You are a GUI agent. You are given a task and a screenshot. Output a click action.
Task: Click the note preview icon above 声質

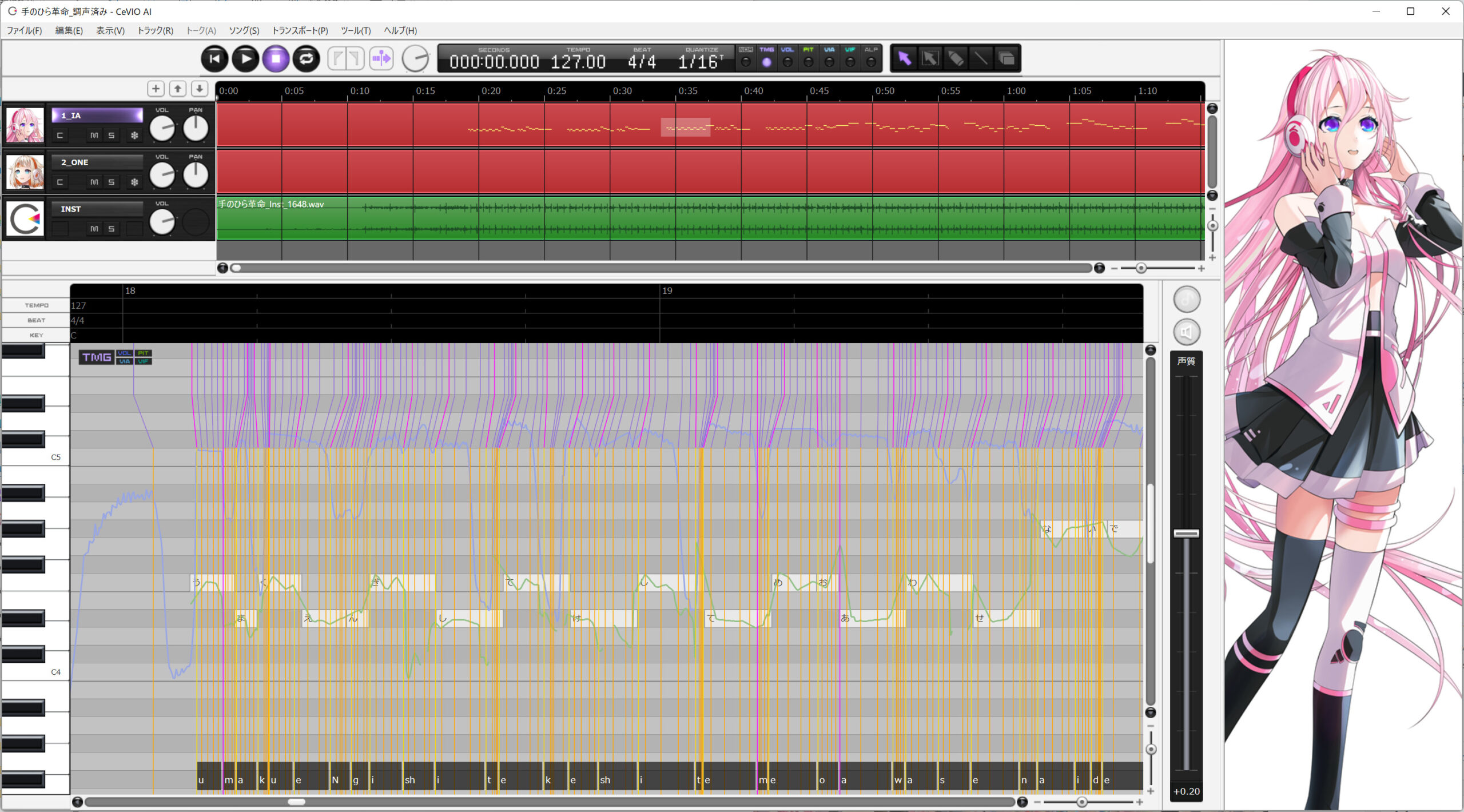[x=1186, y=299]
